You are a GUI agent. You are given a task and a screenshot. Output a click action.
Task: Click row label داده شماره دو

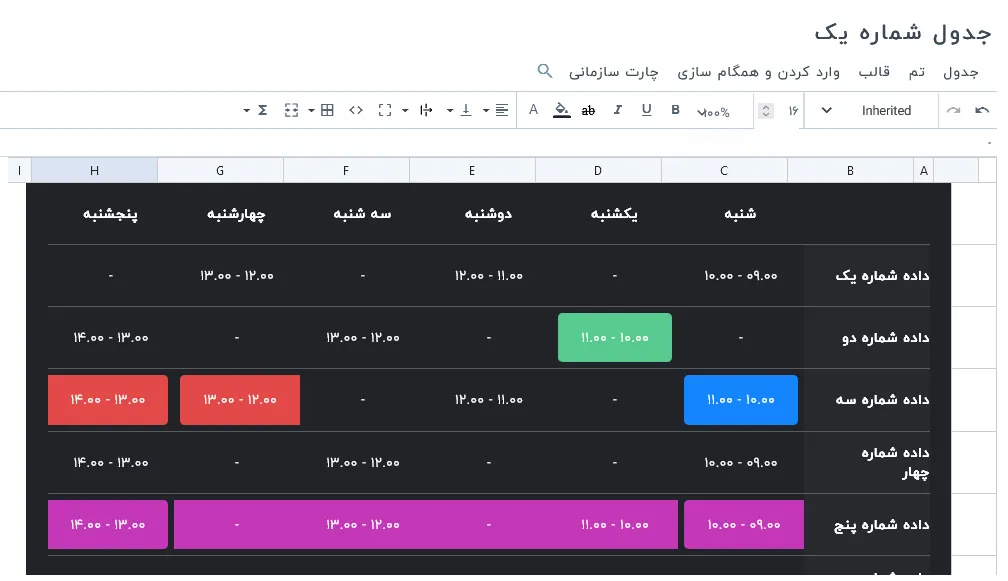[x=886, y=337]
